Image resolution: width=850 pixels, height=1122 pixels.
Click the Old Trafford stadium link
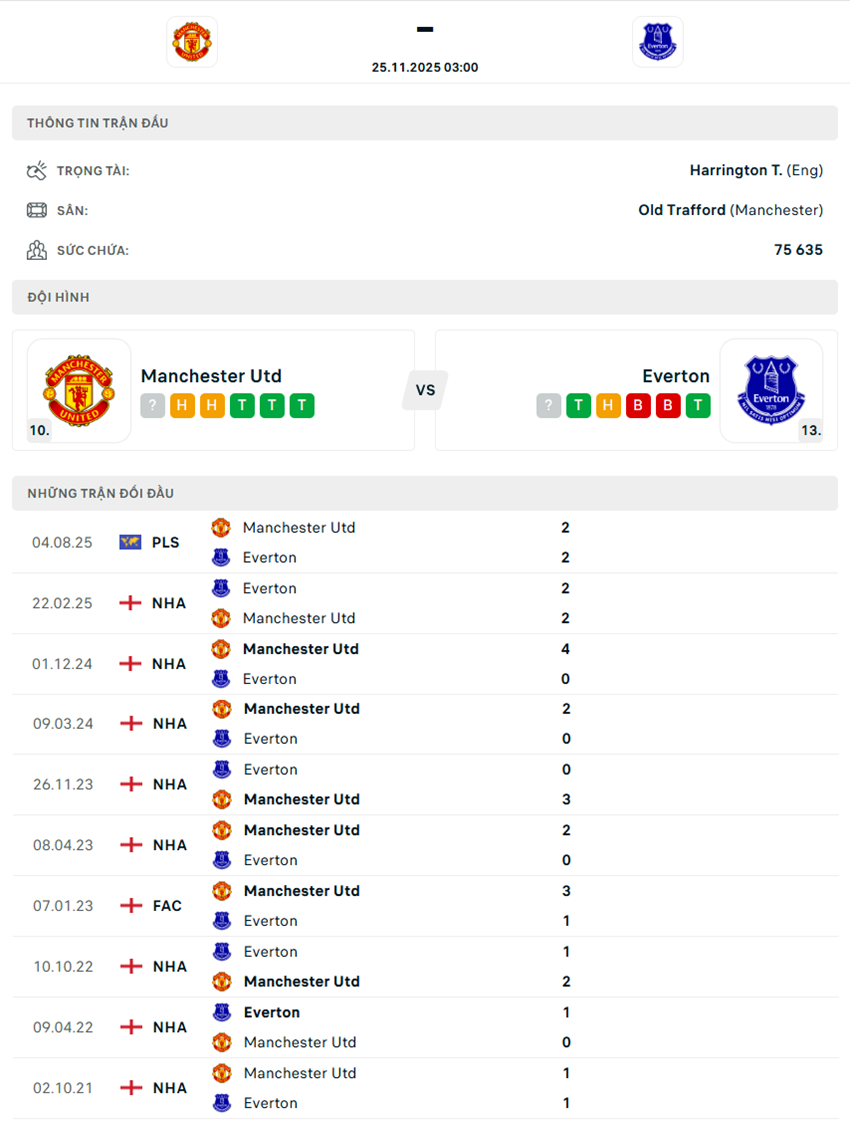[x=683, y=210]
